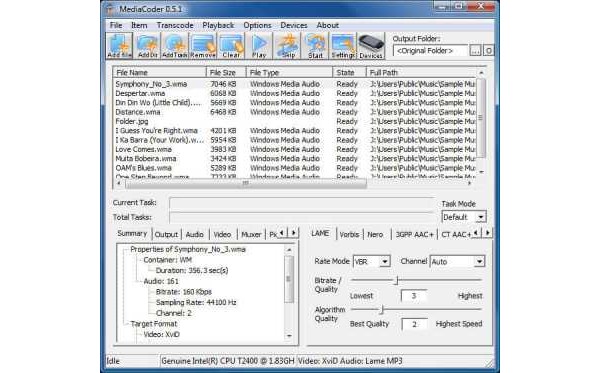Click the Full Path column header
This screenshot has width=600, height=373.
(421, 72)
